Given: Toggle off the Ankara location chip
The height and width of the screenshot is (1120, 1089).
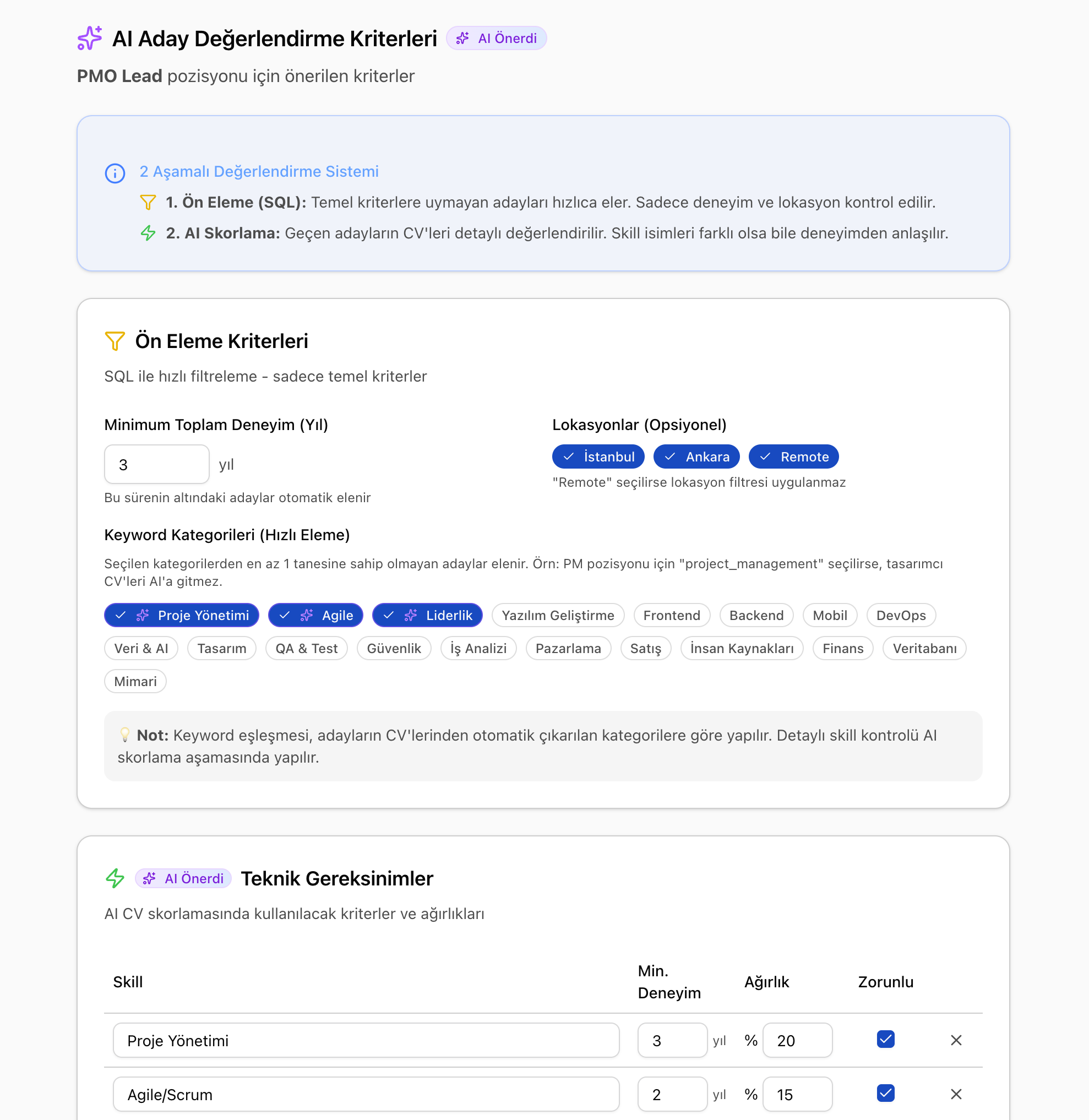Looking at the screenshot, I should coord(696,456).
